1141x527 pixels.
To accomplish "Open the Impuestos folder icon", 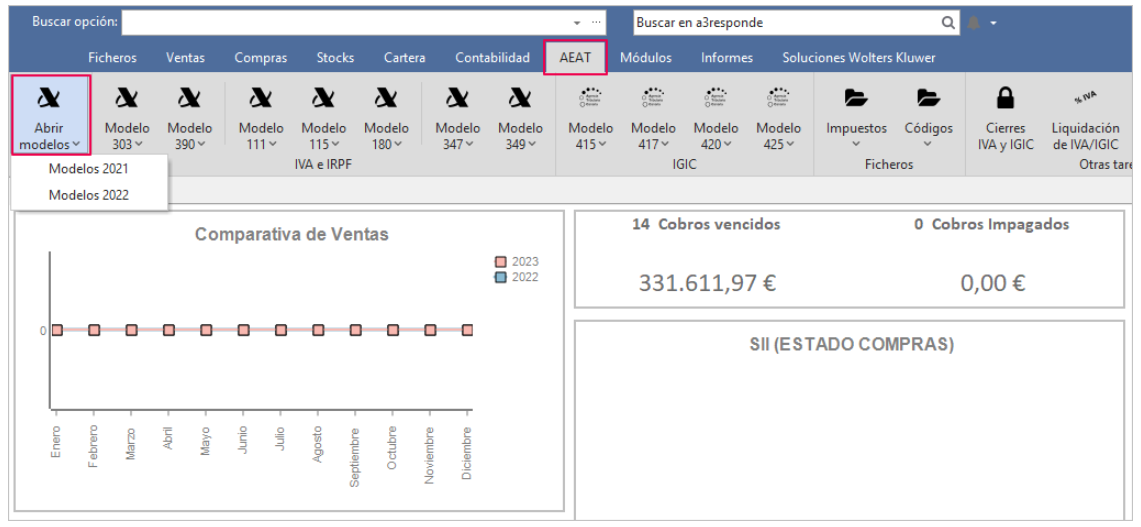I will pos(856,98).
